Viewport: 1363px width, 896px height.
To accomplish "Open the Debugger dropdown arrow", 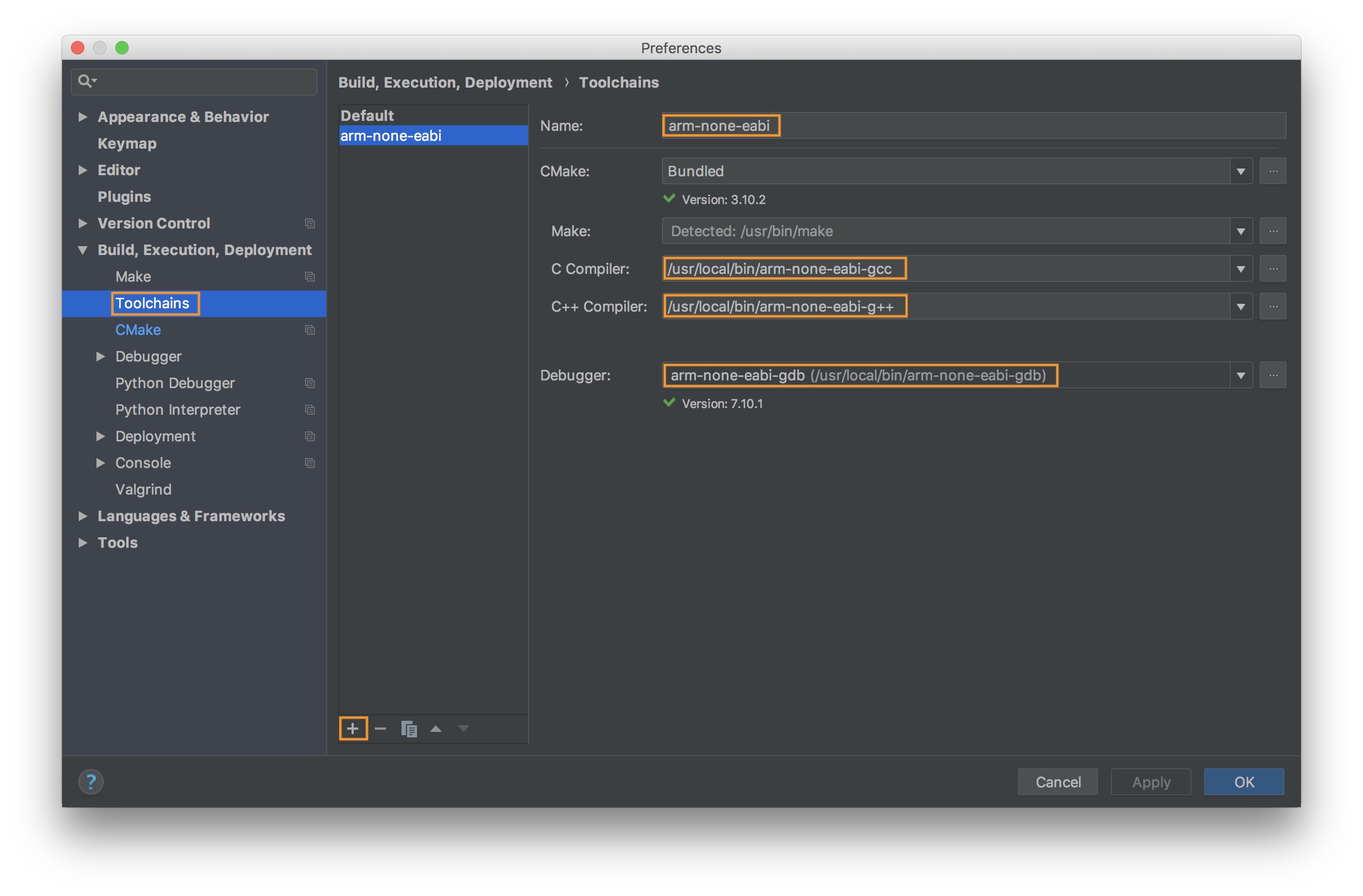I will pyautogui.click(x=1241, y=375).
